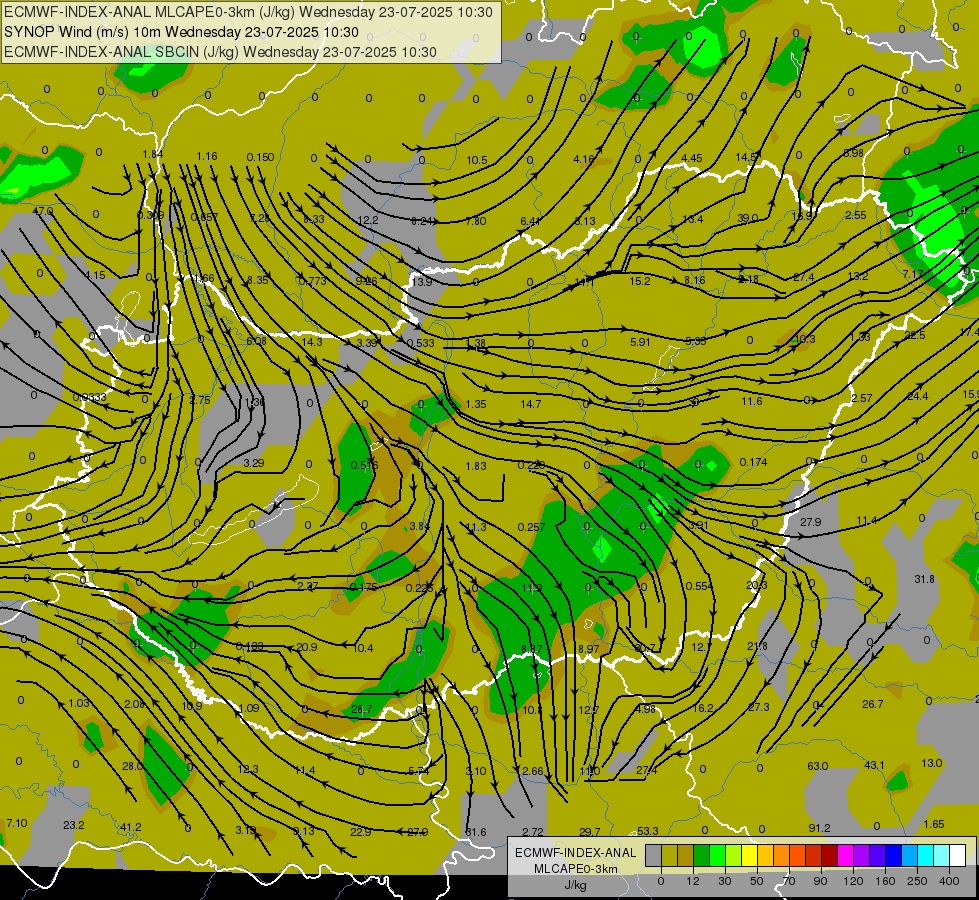Click the map value 13.0

[932, 763]
